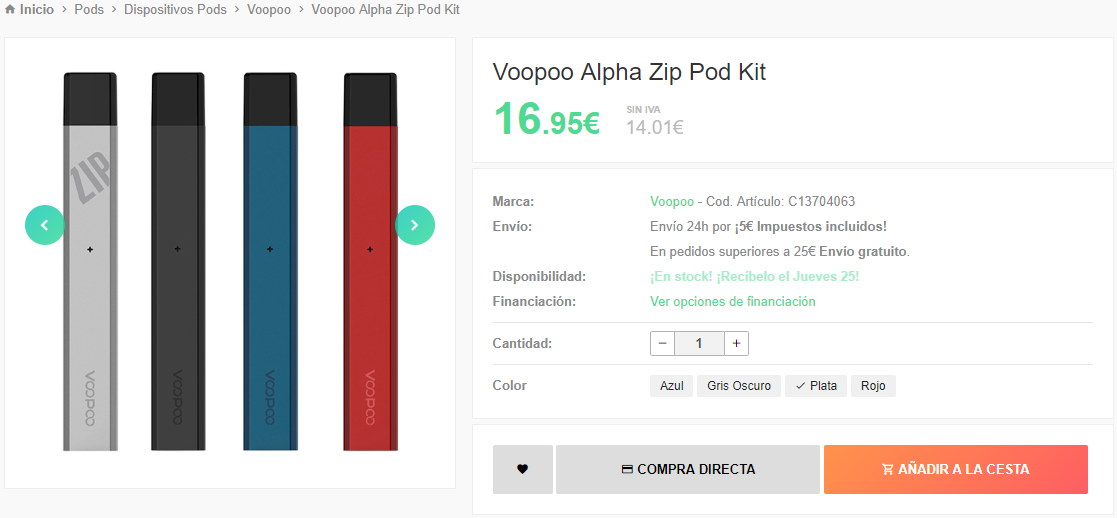Viewport: 1117px width, 518px height.
Task: Decrease quantity with minus button
Action: [663, 343]
